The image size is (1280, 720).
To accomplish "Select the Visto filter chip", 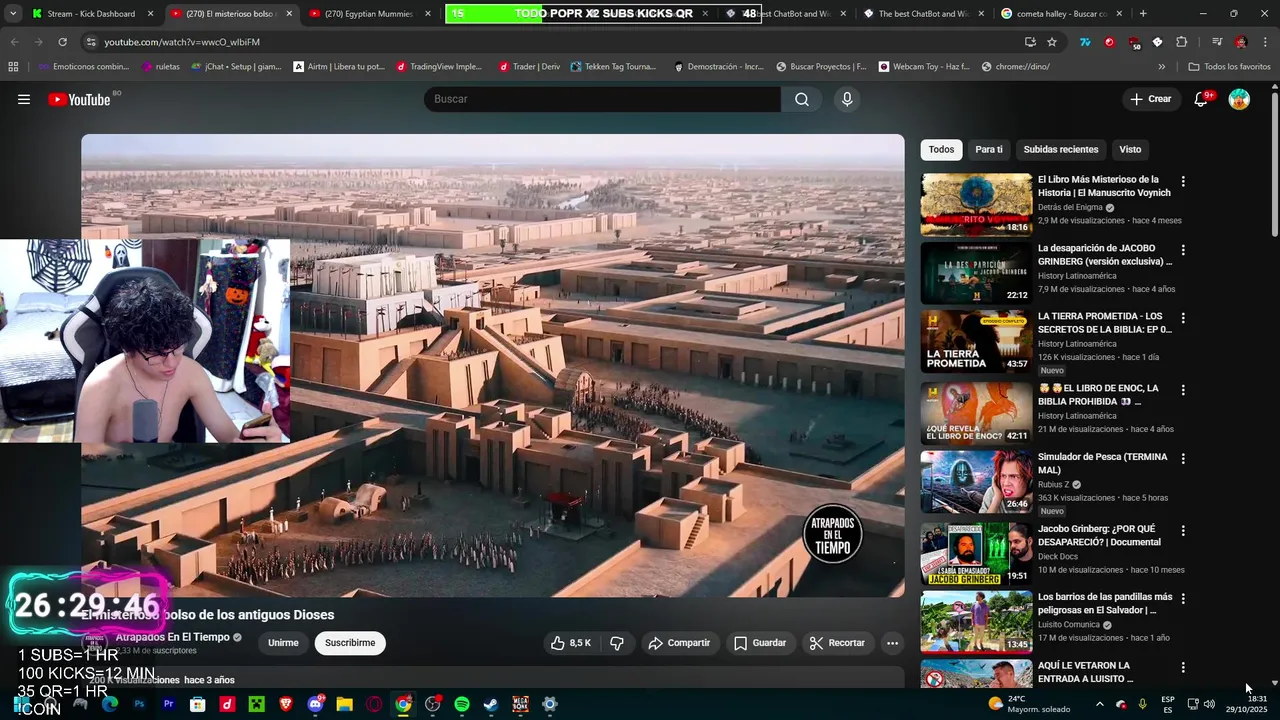I will coord(1130,149).
